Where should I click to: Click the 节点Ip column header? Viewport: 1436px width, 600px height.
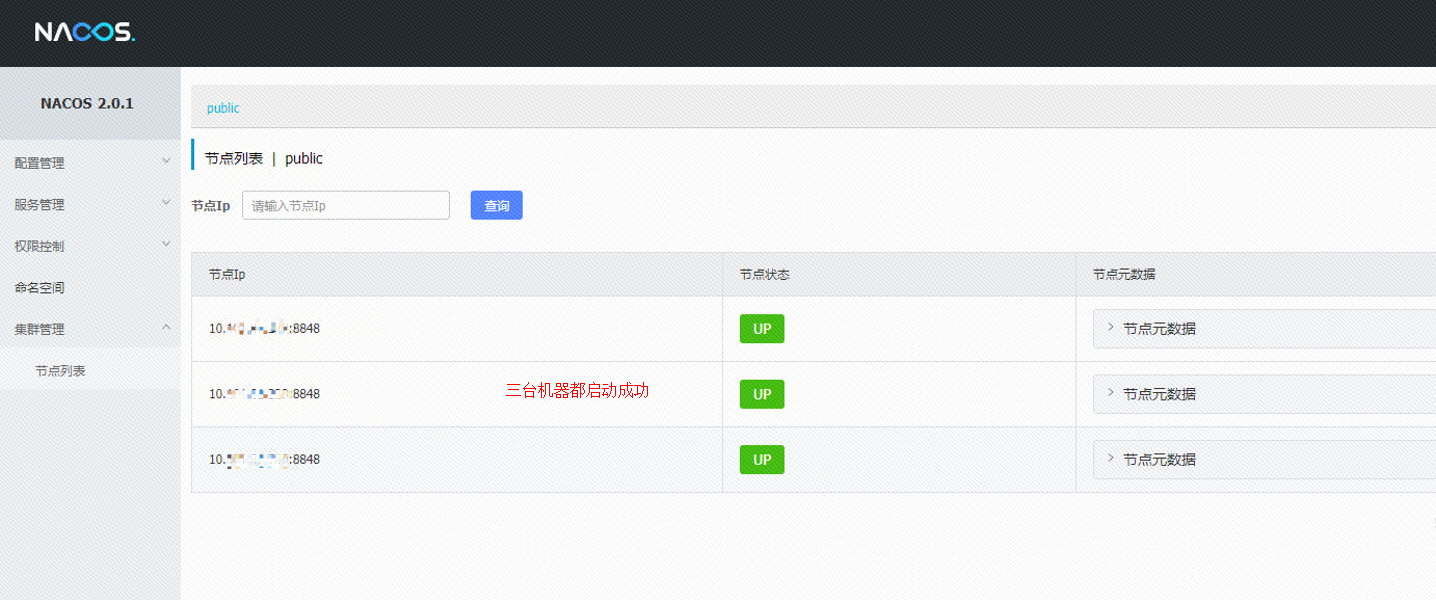(225, 274)
